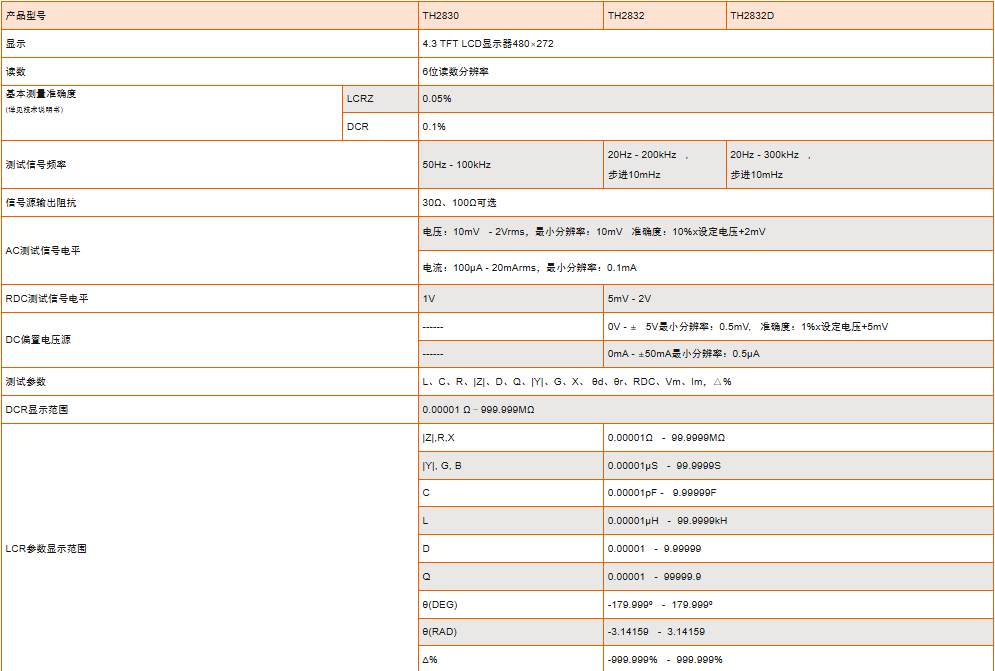Select the 20Hz - 200kHz frequency cell
Viewport: 995px width, 671px height.
[x=664, y=164]
